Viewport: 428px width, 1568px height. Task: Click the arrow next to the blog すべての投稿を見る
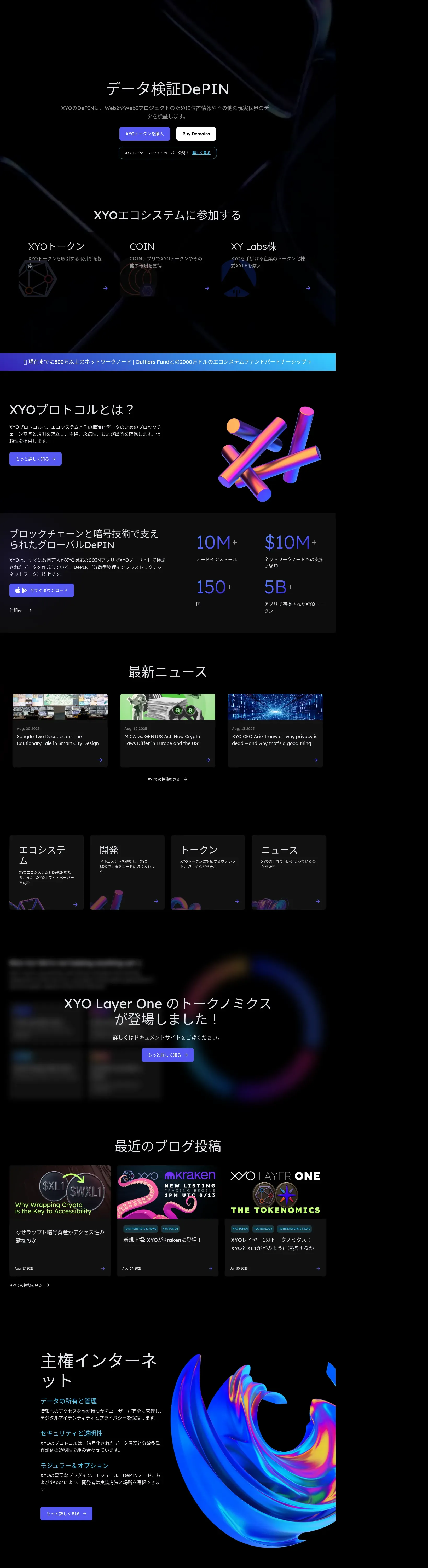(x=48, y=1285)
